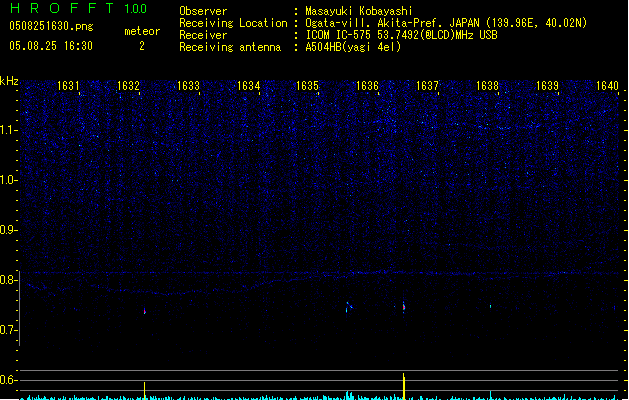The height and width of the screenshot is (400, 629).
Task: Select the 1638 time label
Action: coord(487,87)
